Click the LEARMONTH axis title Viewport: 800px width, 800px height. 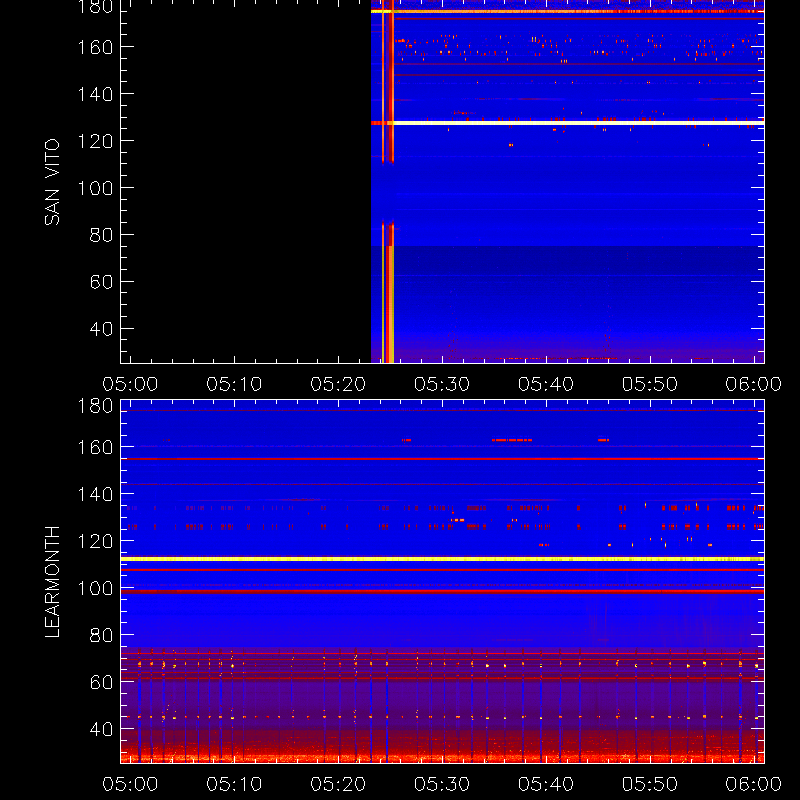(x=52, y=582)
